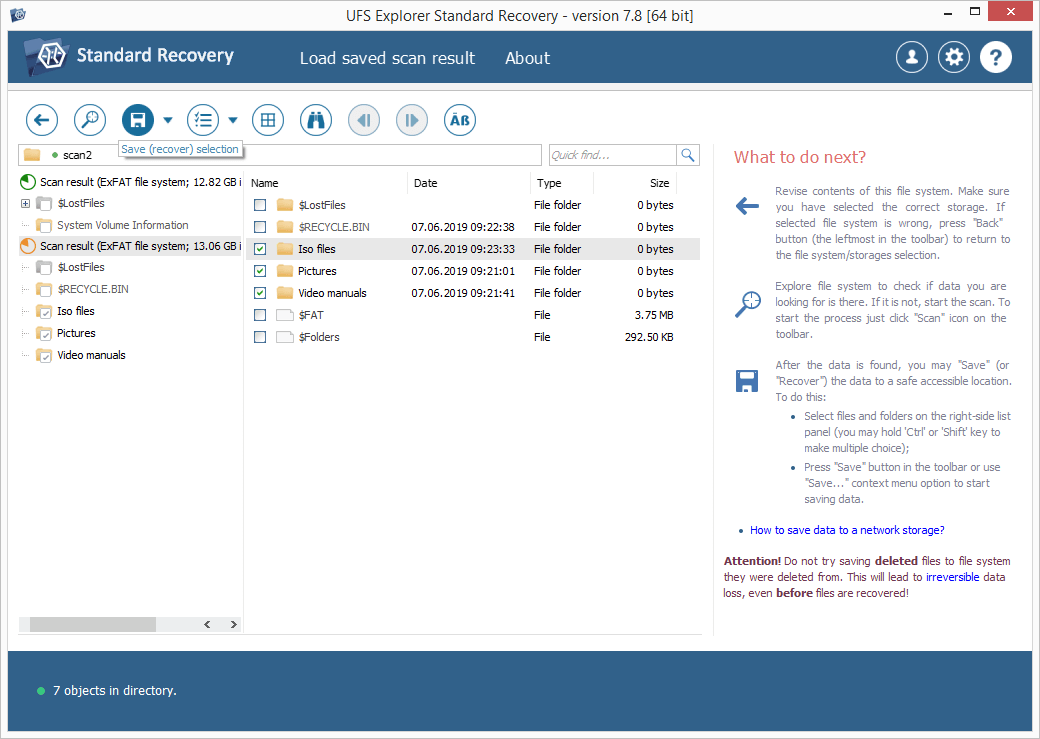Viewport: 1040px width, 739px height.
Task: Open the checklist button dropdown arrow
Action: (233, 120)
